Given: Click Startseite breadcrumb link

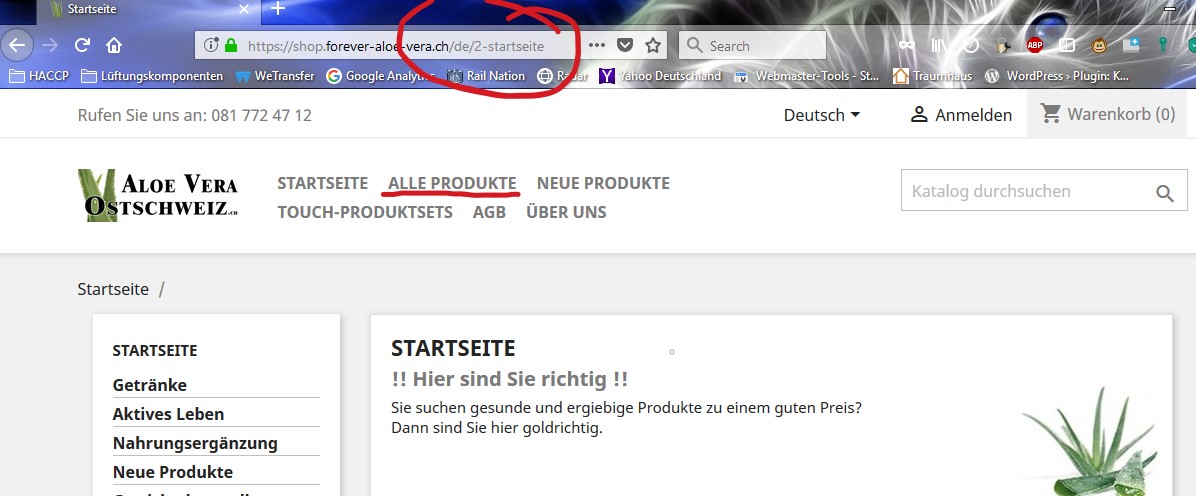Looking at the screenshot, I should click(113, 289).
